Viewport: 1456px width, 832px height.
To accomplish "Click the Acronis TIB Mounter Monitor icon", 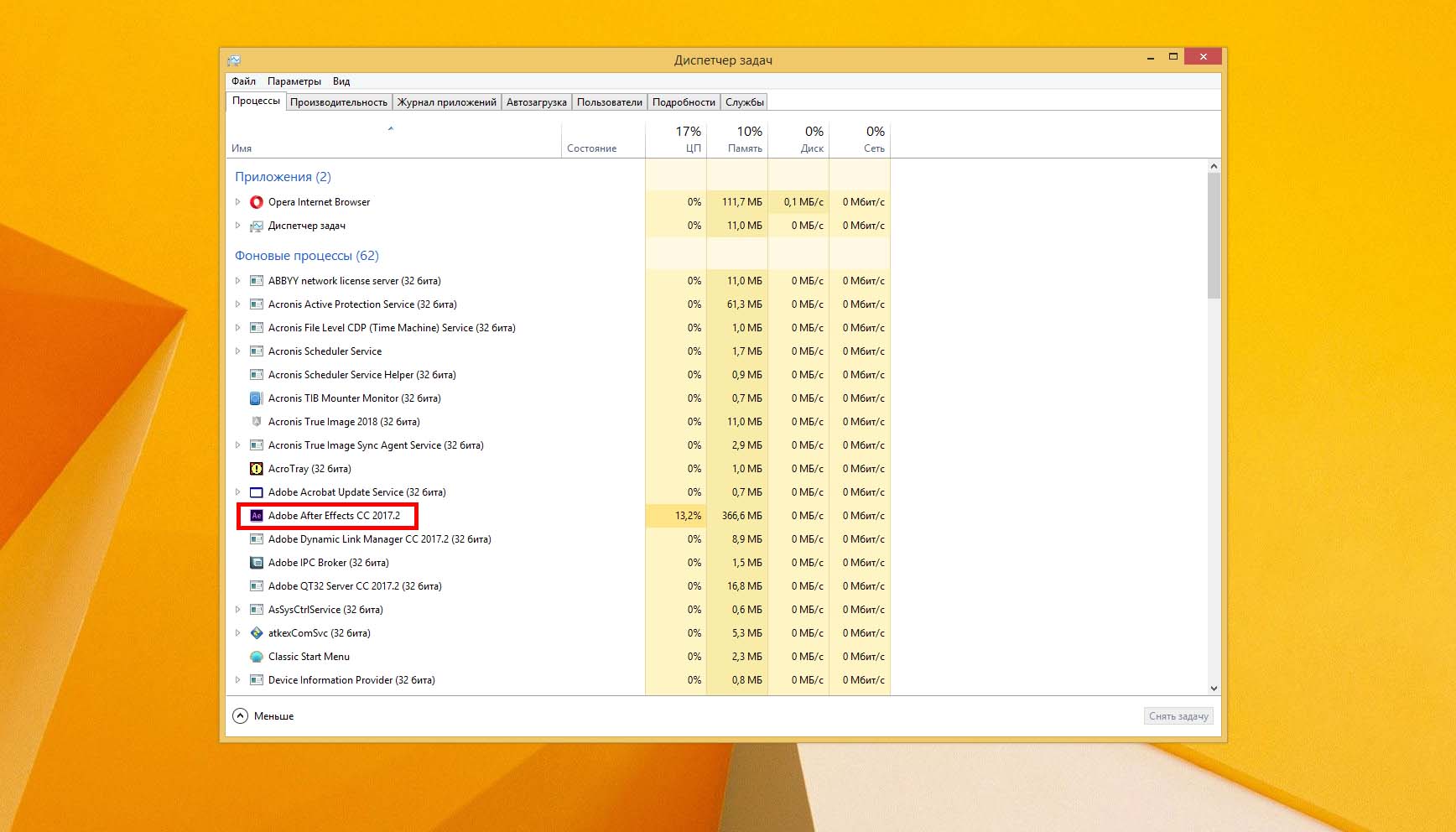I will 257,398.
